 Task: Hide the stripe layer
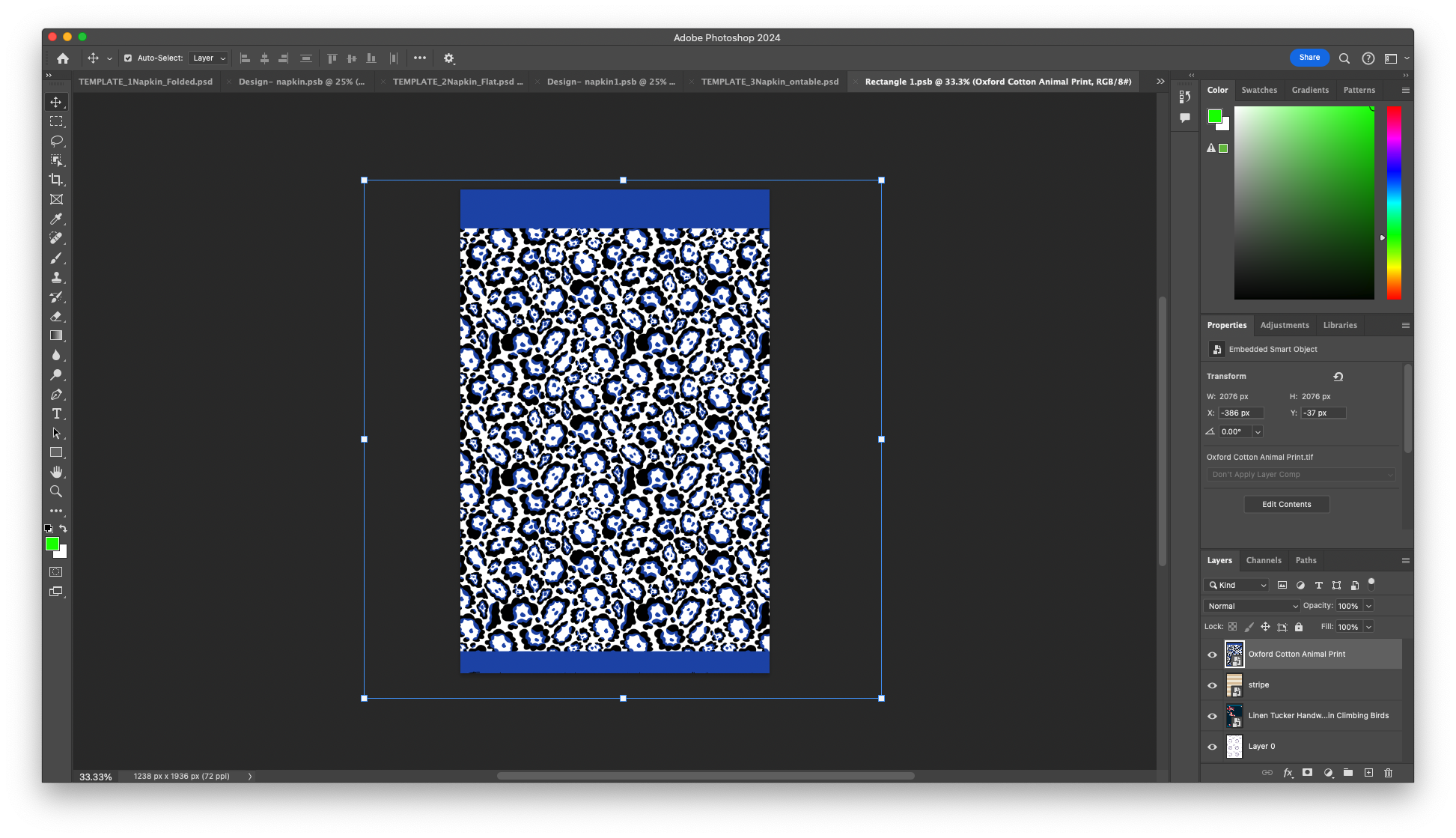tap(1212, 685)
